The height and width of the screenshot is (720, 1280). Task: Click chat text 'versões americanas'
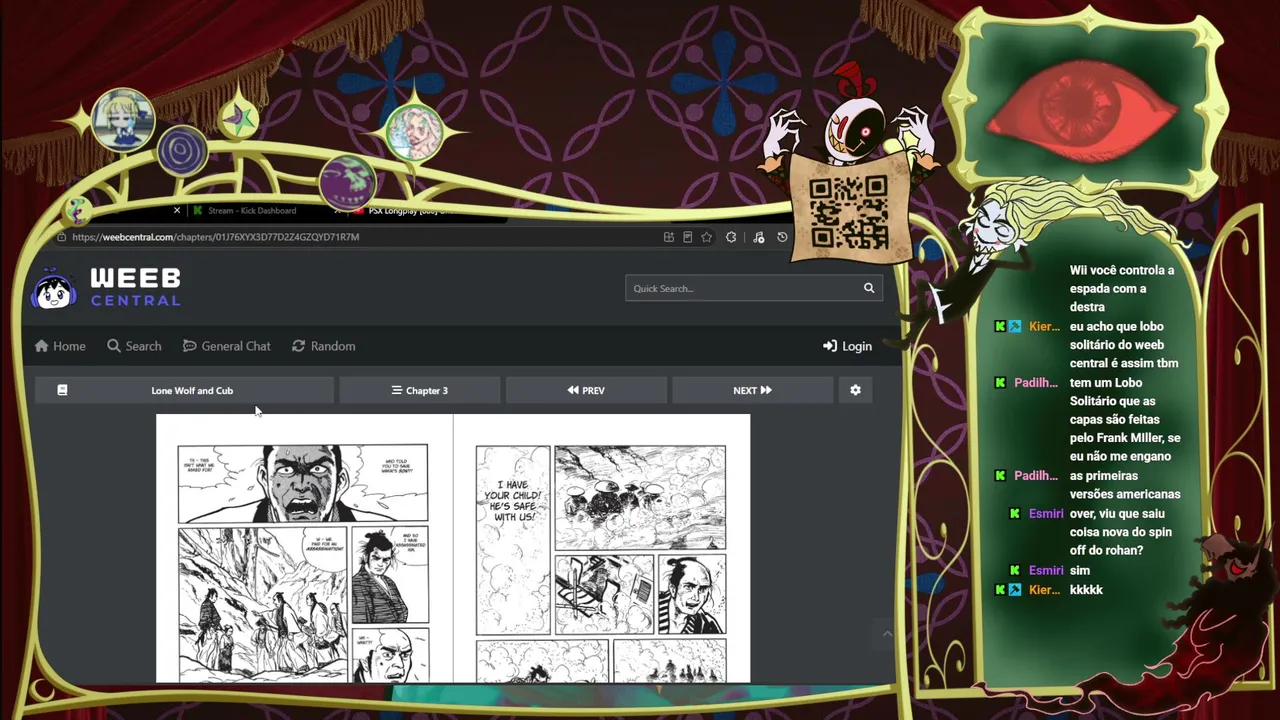[x=1125, y=494]
